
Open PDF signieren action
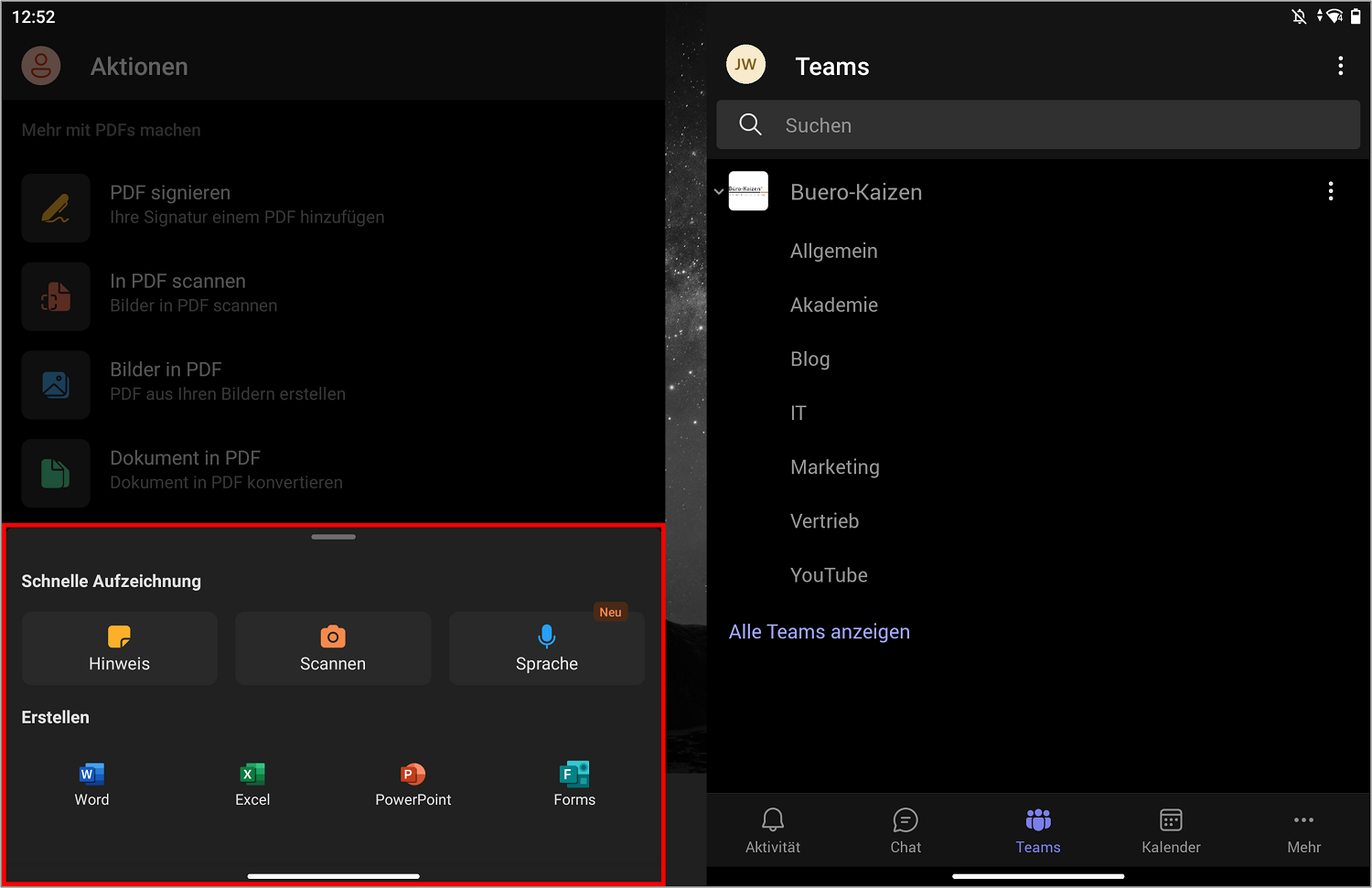click(x=333, y=208)
